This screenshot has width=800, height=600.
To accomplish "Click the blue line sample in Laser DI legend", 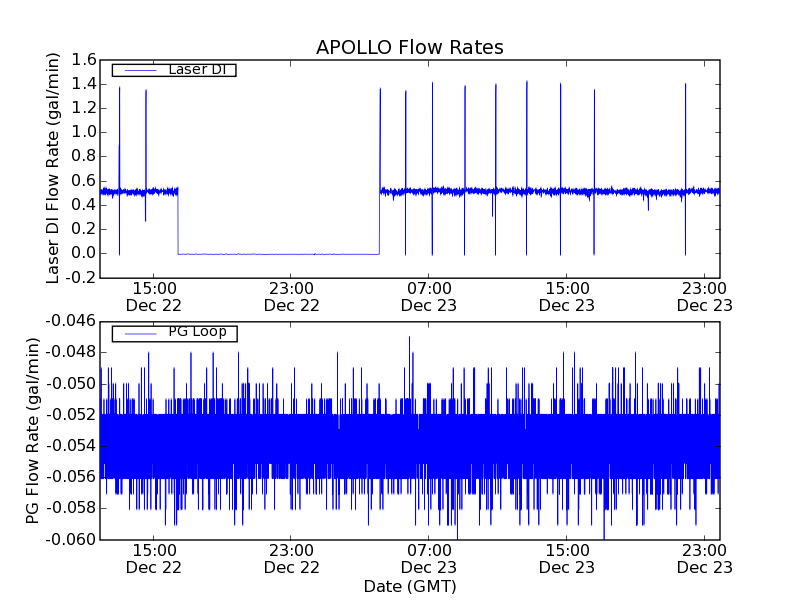I will [138, 70].
